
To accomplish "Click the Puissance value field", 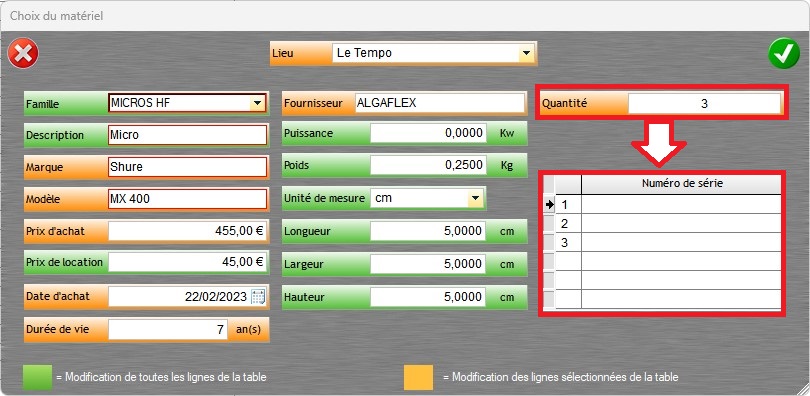I will (428, 133).
